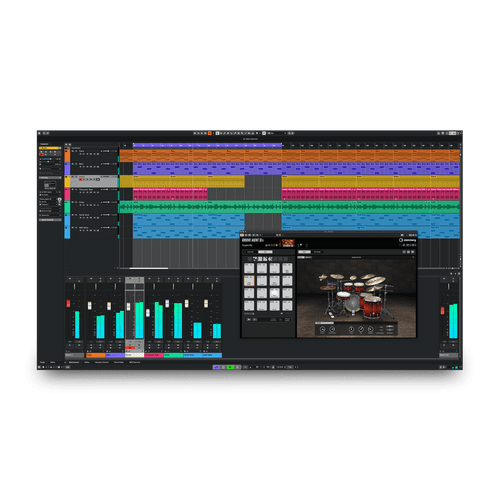
Task: Click the kit preset thumbnail in Groove Agent header
Action: (288, 243)
